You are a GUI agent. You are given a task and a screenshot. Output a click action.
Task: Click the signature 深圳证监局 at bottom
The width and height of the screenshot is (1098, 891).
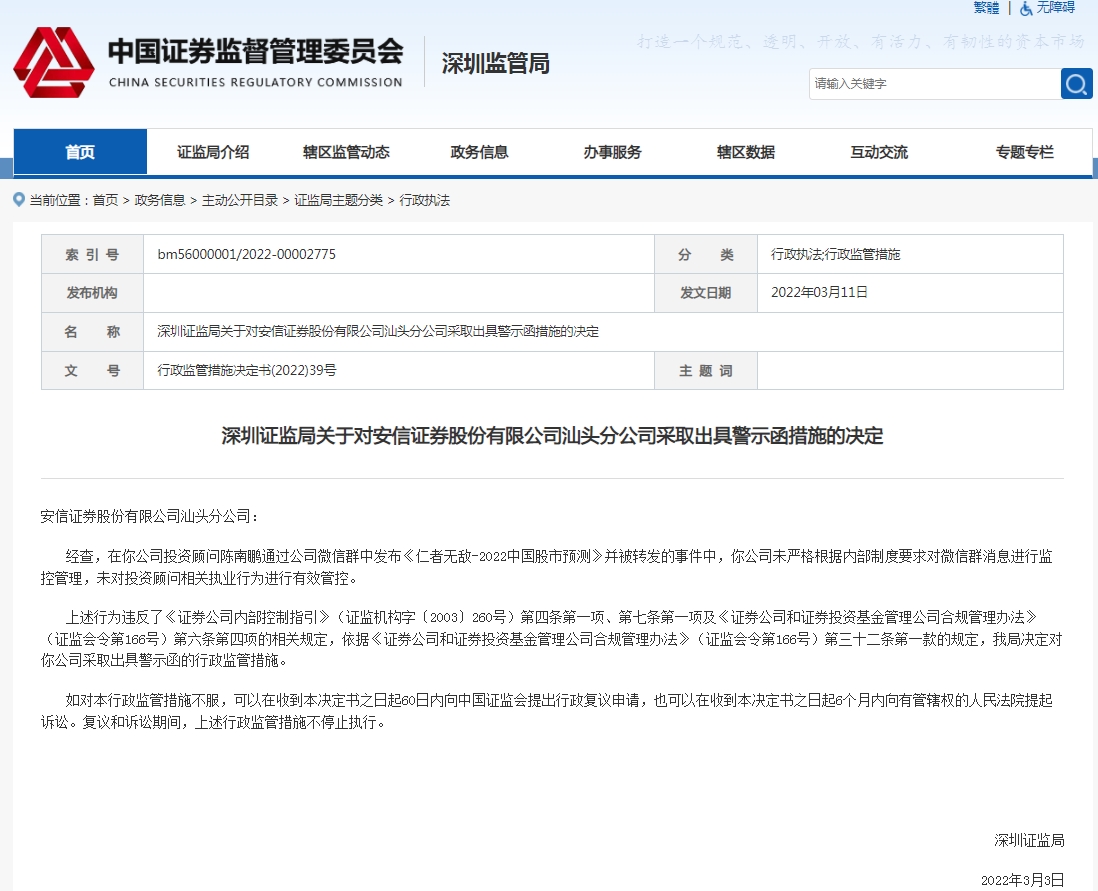tap(1029, 841)
